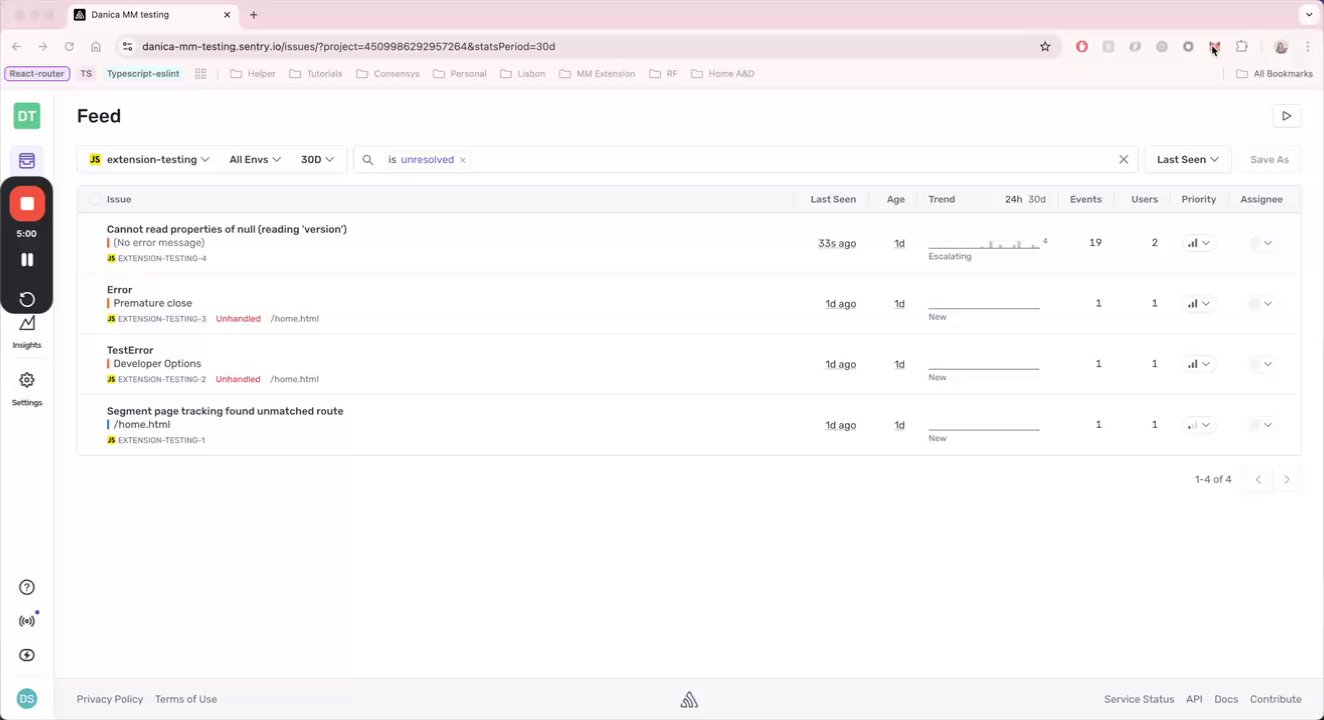Open the extension-testing project selector
The image size is (1324, 720).
point(149,160)
